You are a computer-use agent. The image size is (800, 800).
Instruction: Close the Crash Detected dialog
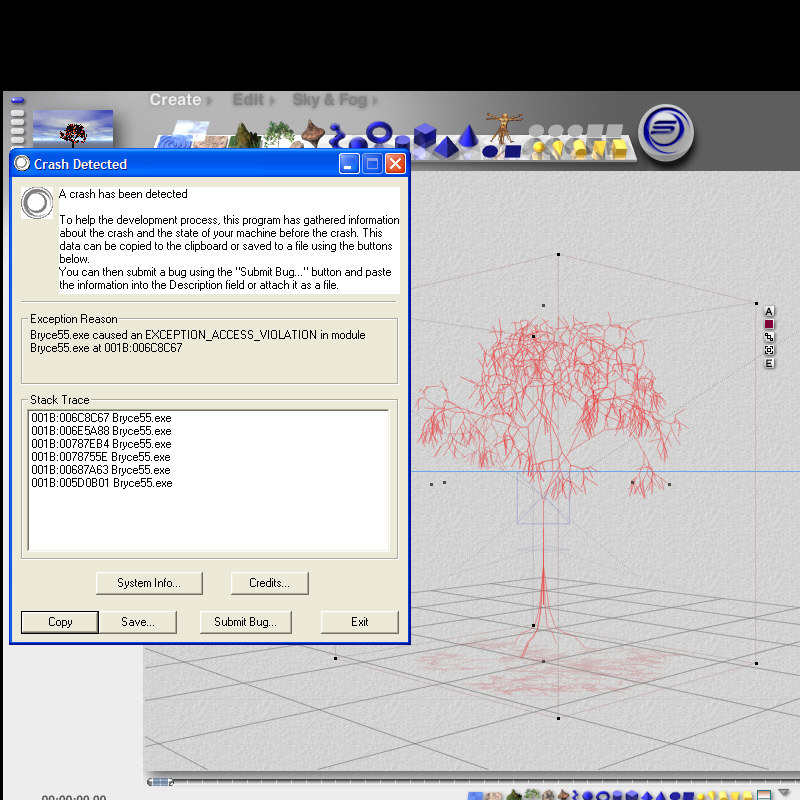pos(395,164)
